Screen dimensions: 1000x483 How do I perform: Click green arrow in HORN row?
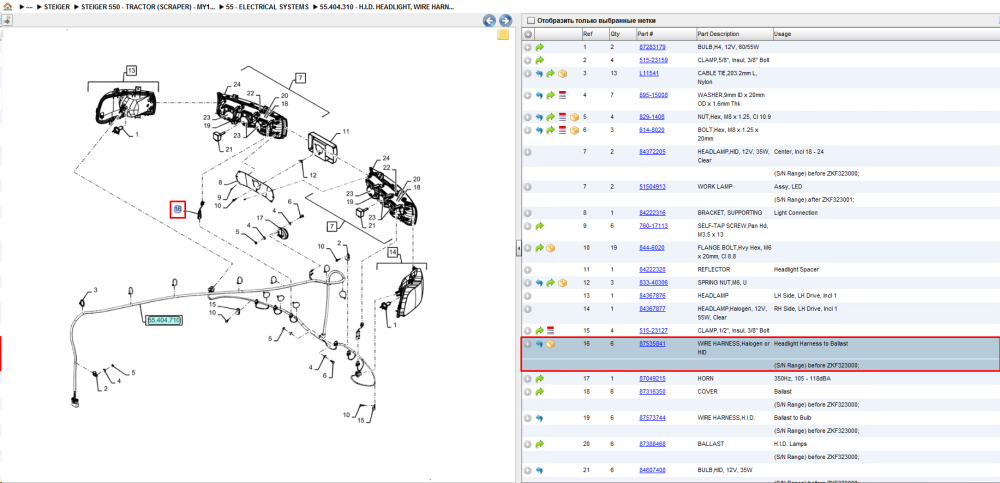pos(540,379)
